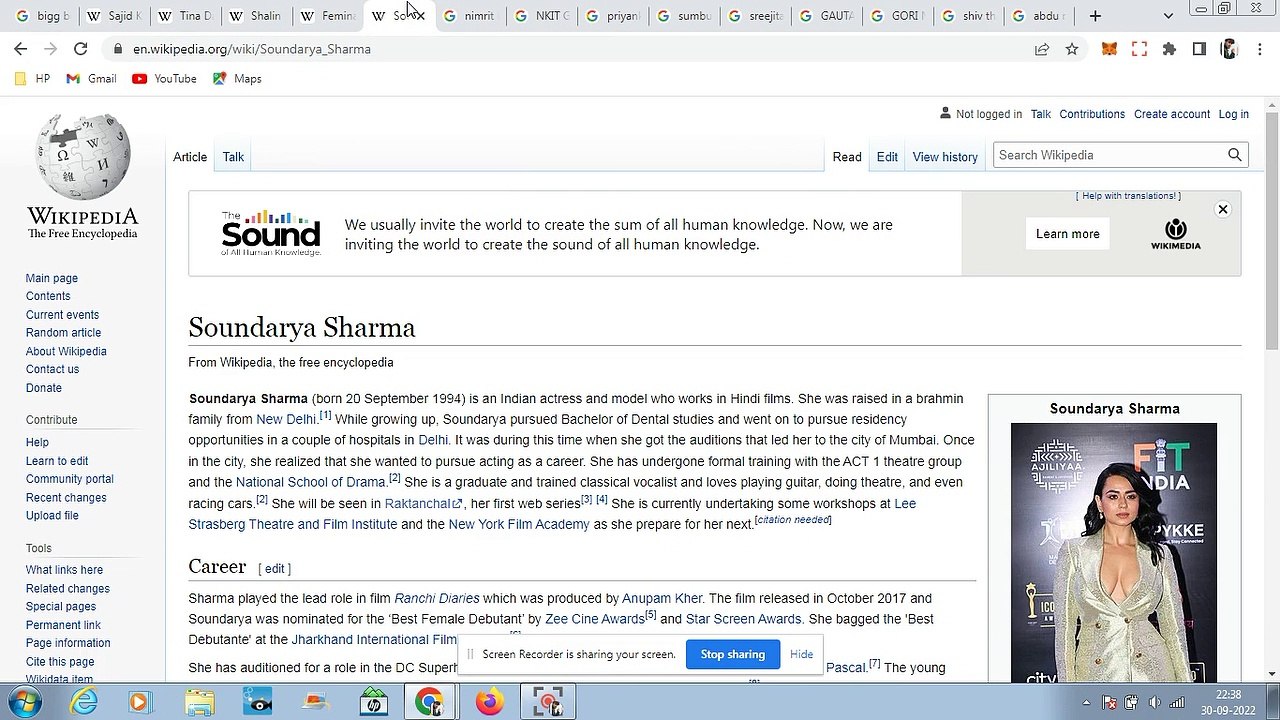The image size is (1280, 720).
Task: Open the taskbar clock and date
Action: click(1229, 702)
